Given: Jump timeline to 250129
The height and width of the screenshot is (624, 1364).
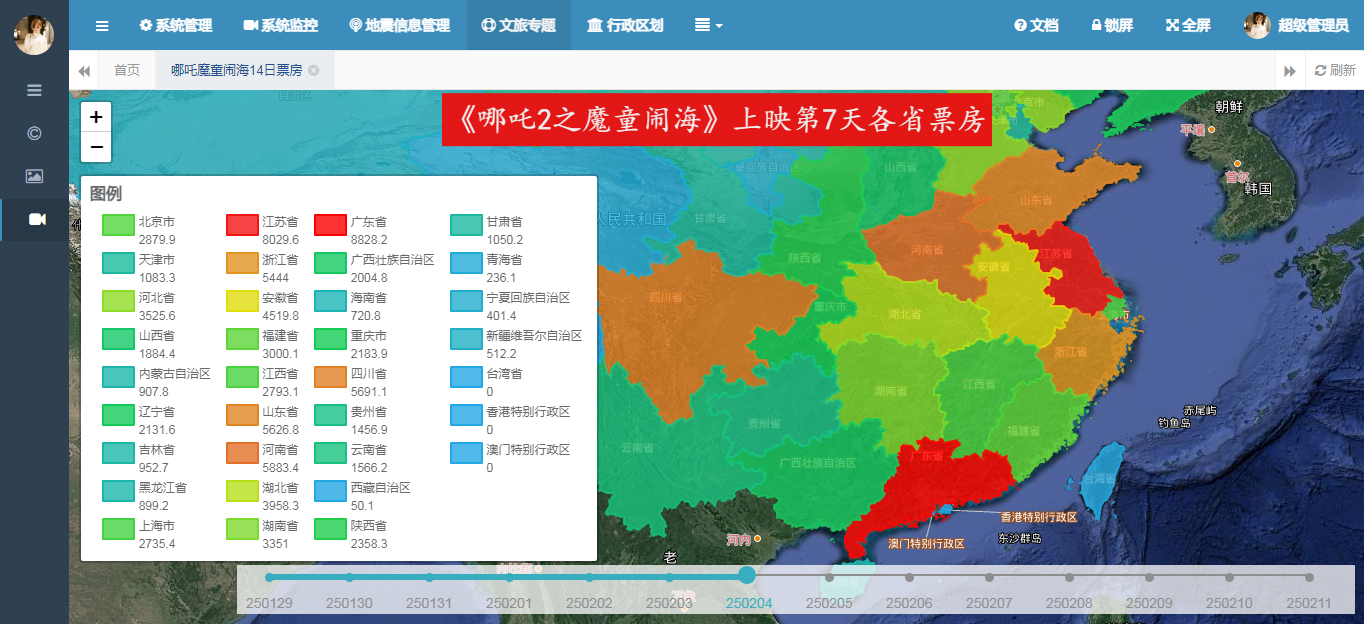Looking at the screenshot, I should coord(269,577).
